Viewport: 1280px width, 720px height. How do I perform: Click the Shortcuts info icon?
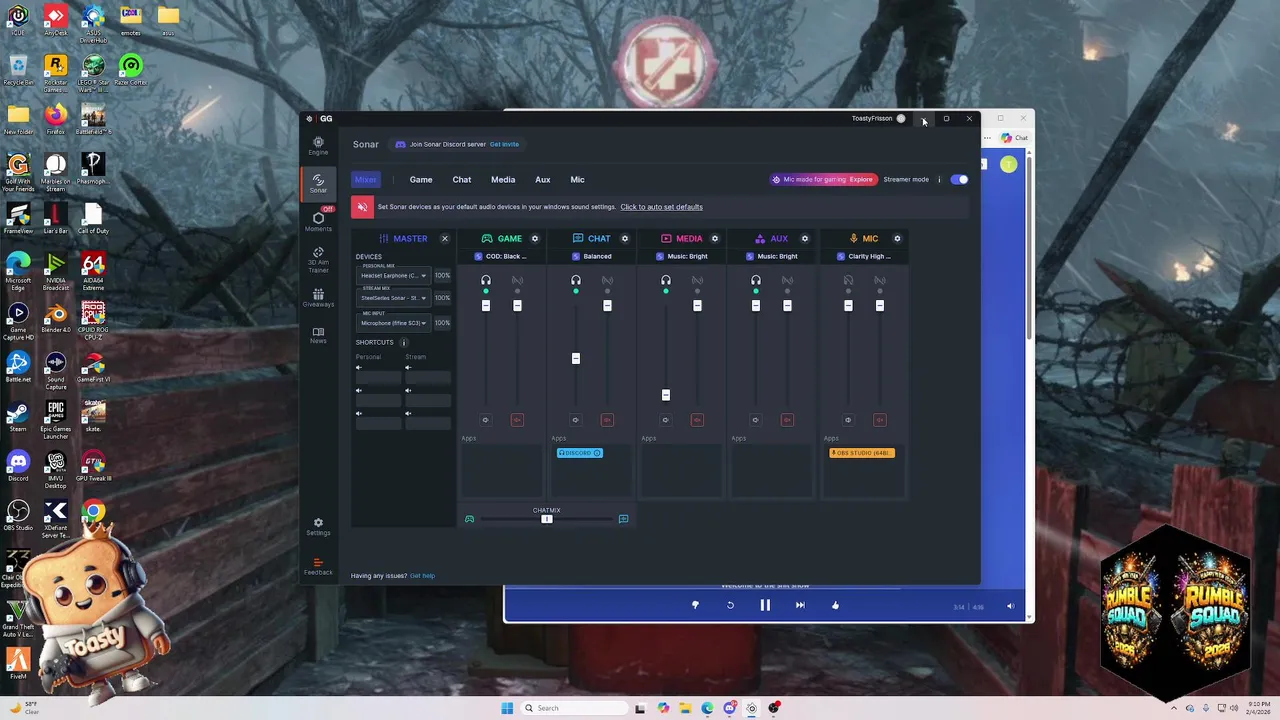point(404,342)
